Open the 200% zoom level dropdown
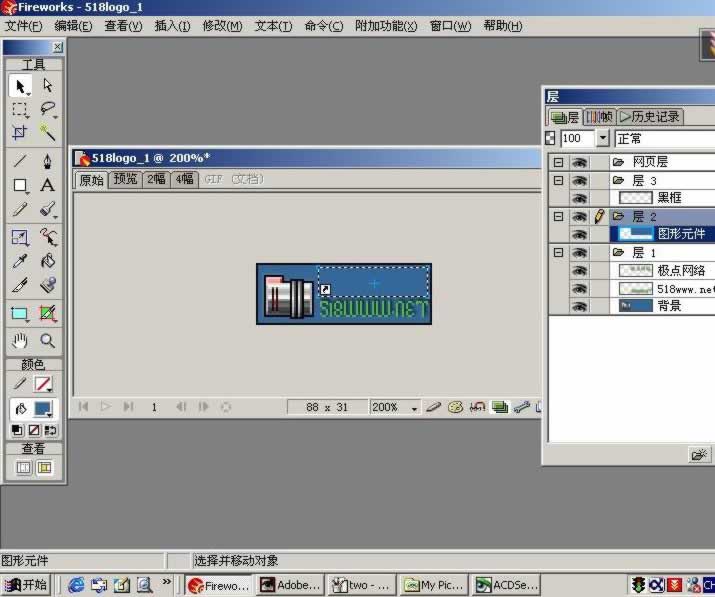 413,407
